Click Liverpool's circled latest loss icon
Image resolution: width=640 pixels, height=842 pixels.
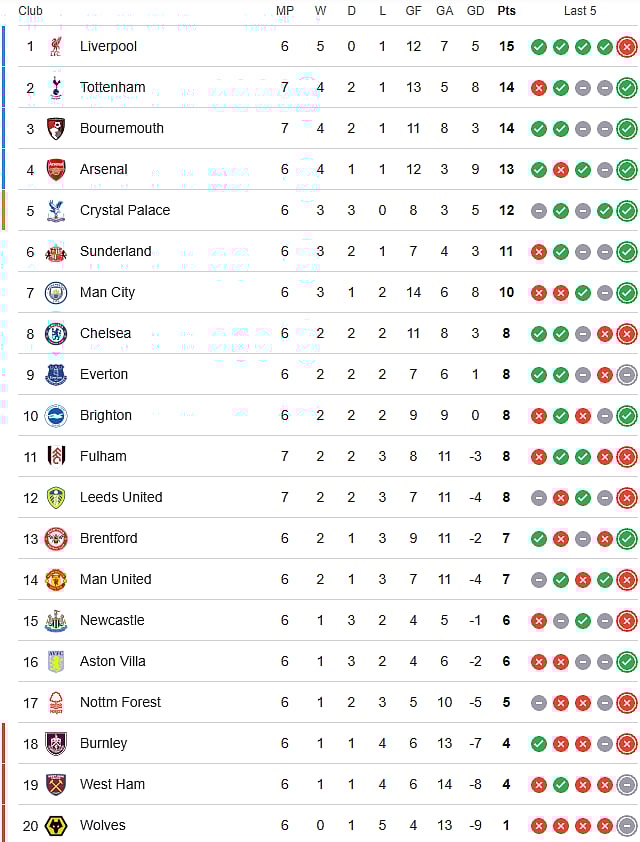pyautogui.click(x=627, y=46)
